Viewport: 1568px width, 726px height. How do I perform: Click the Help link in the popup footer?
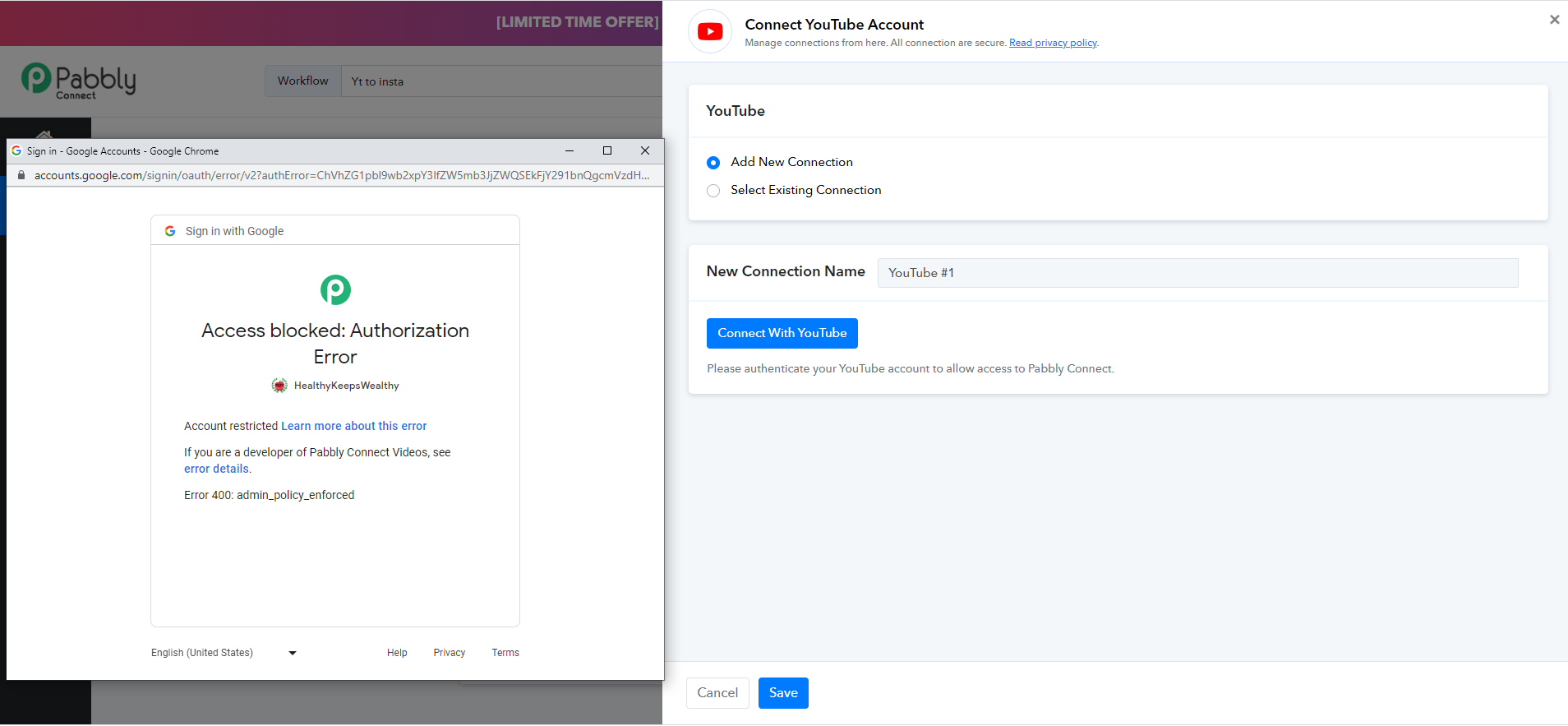pos(397,653)
